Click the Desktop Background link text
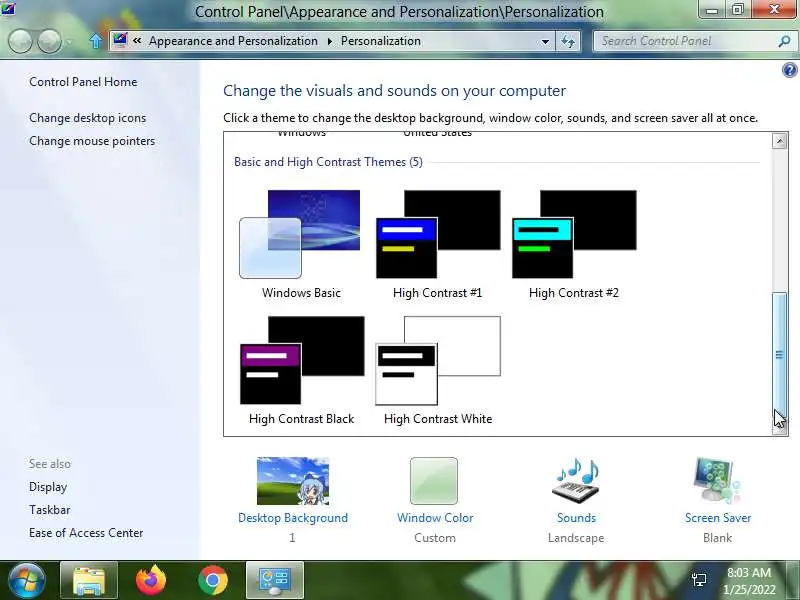 point(293,517)
